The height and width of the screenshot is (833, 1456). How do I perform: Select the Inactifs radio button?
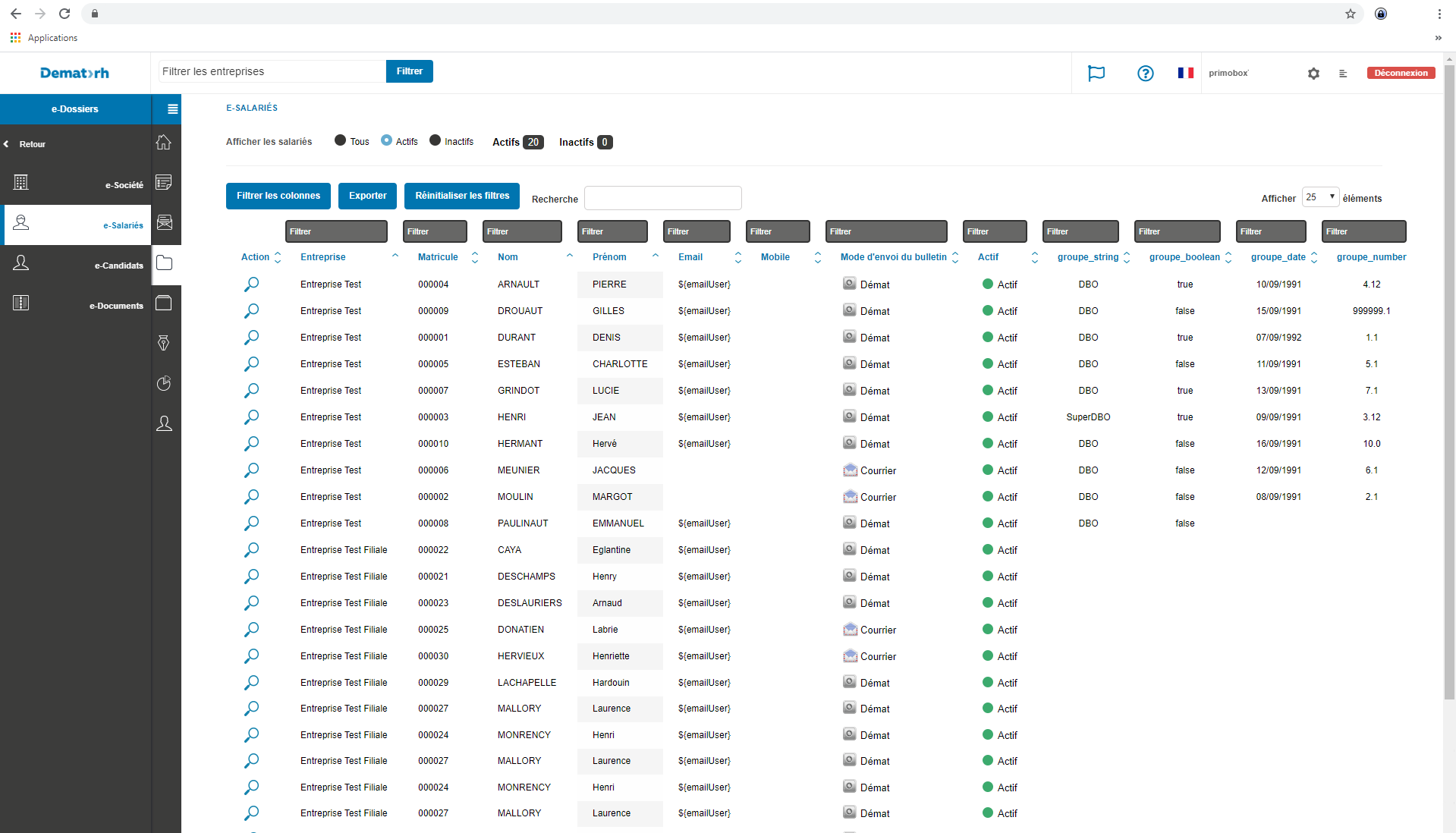pyautogui.click(x=436, y=140)
